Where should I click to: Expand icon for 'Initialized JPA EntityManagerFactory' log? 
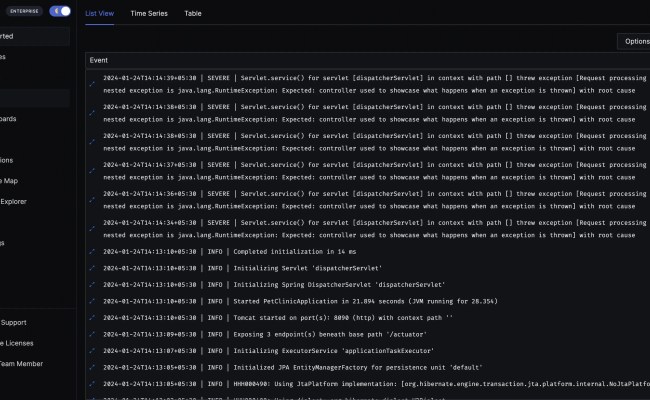click(x=92, y=368)
